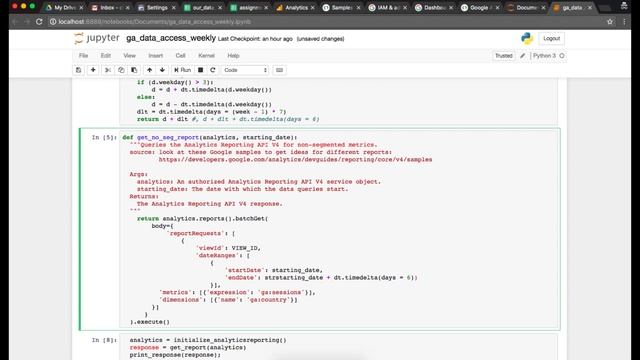Open the Cell menu
This screenshot has width=640, height=360.
(x=180, y=56)
